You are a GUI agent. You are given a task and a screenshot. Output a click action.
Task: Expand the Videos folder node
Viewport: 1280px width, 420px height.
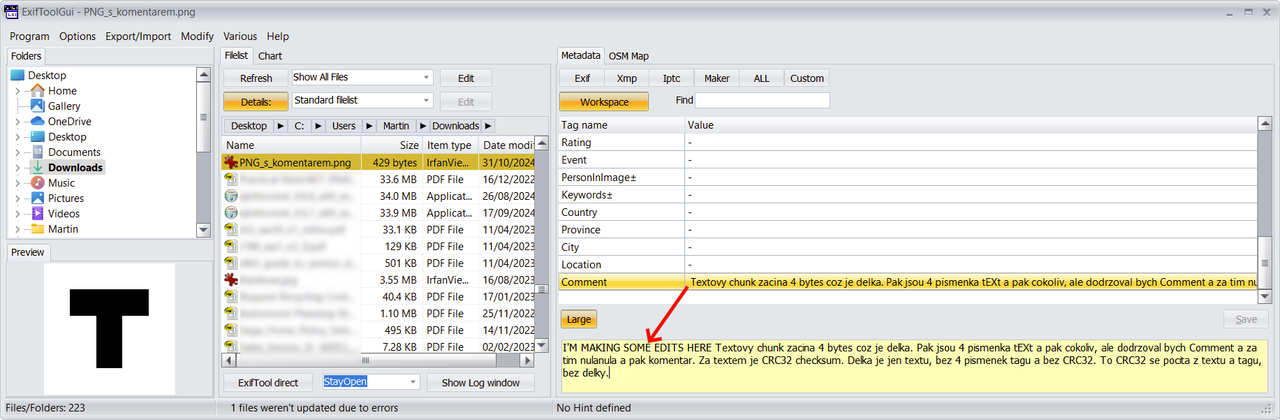pos(17,214)
